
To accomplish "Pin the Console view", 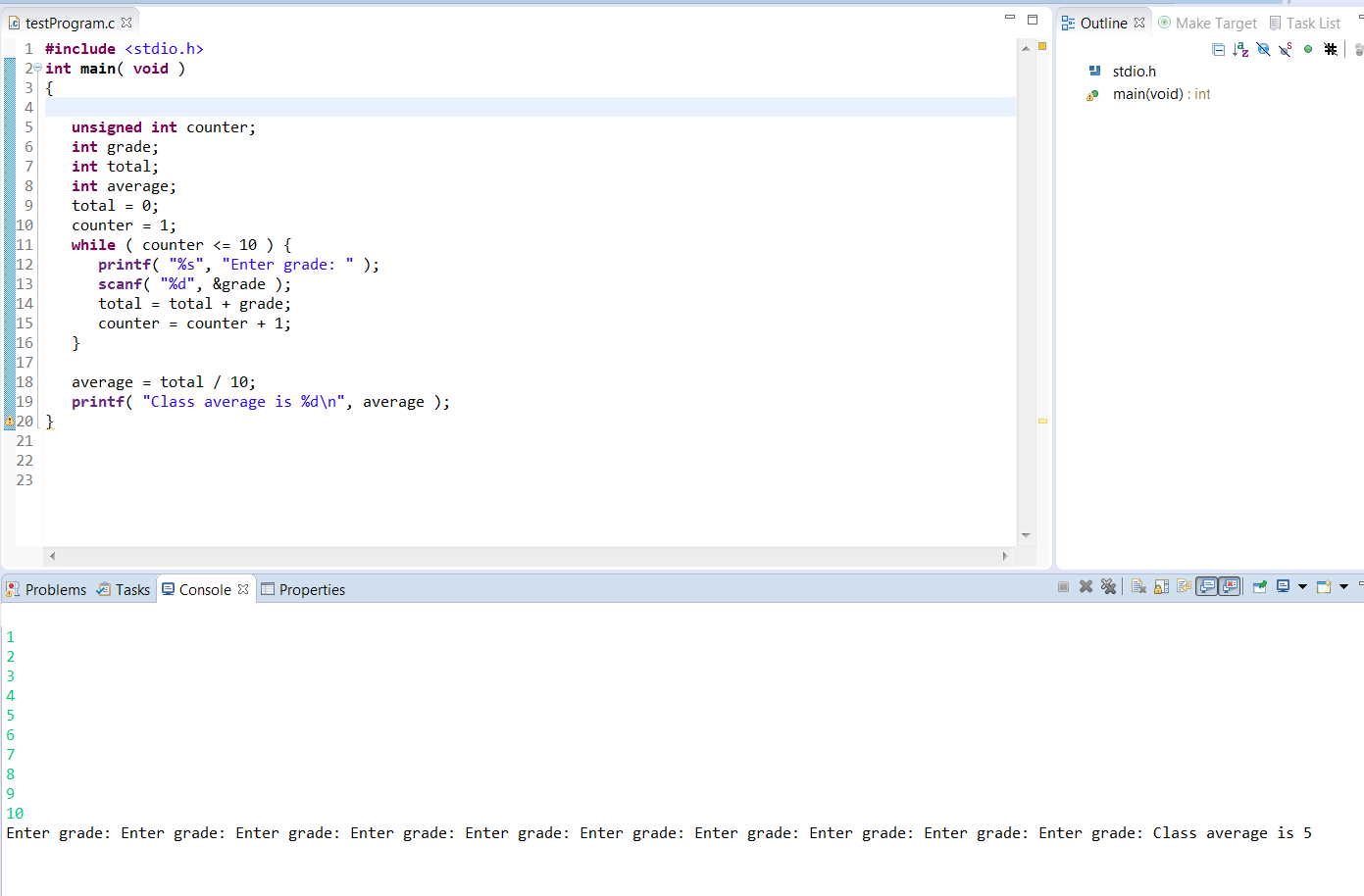I will (1260, 586).
